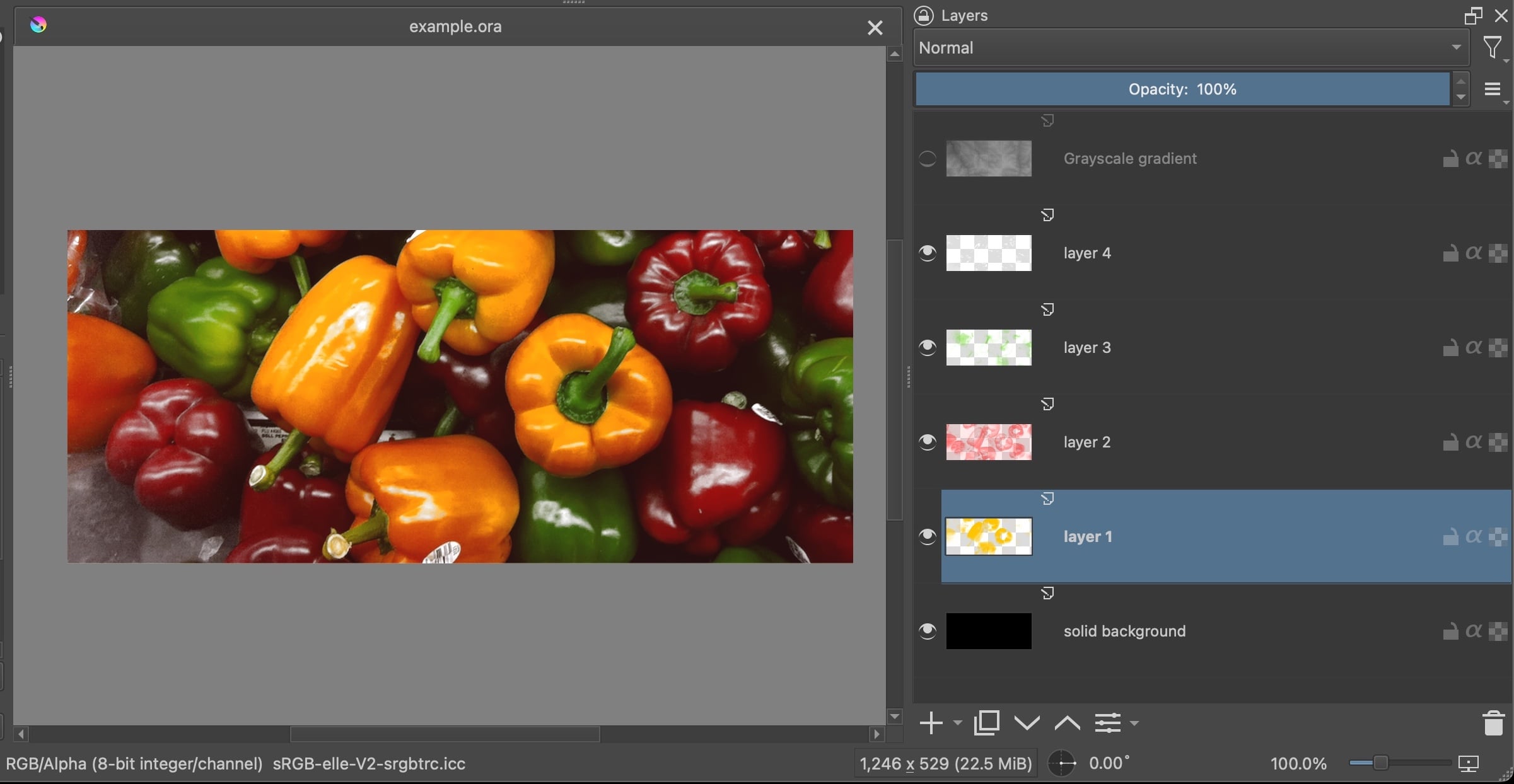Click the add new layer plus icon
The width and height of the screenshot is (1514, 784).
(x=931, y=723)
